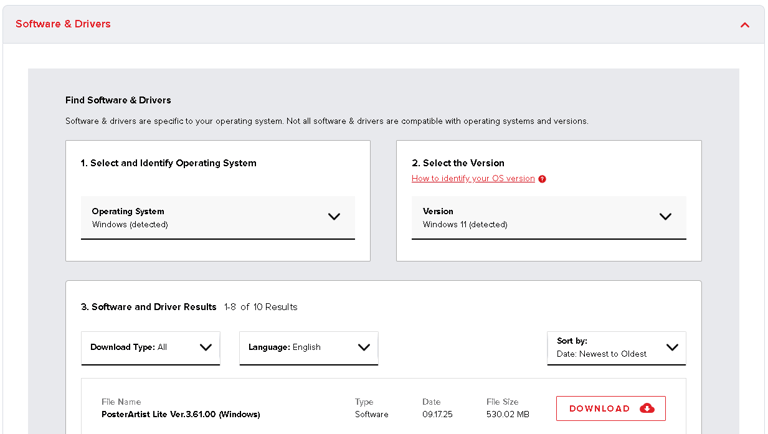Click the Sort by chevron arrow

[672, 347]
